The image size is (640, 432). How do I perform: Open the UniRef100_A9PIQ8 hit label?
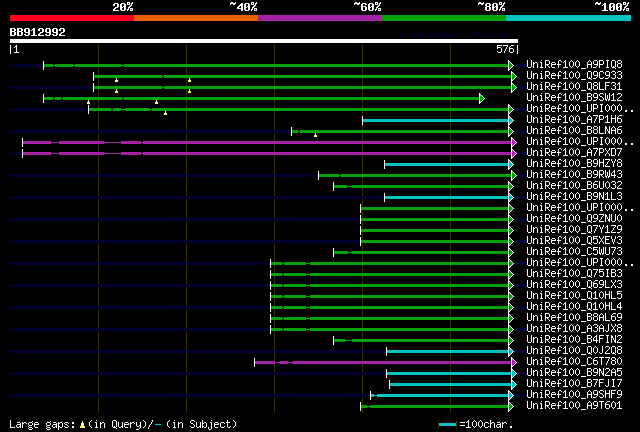pos(574,64)
